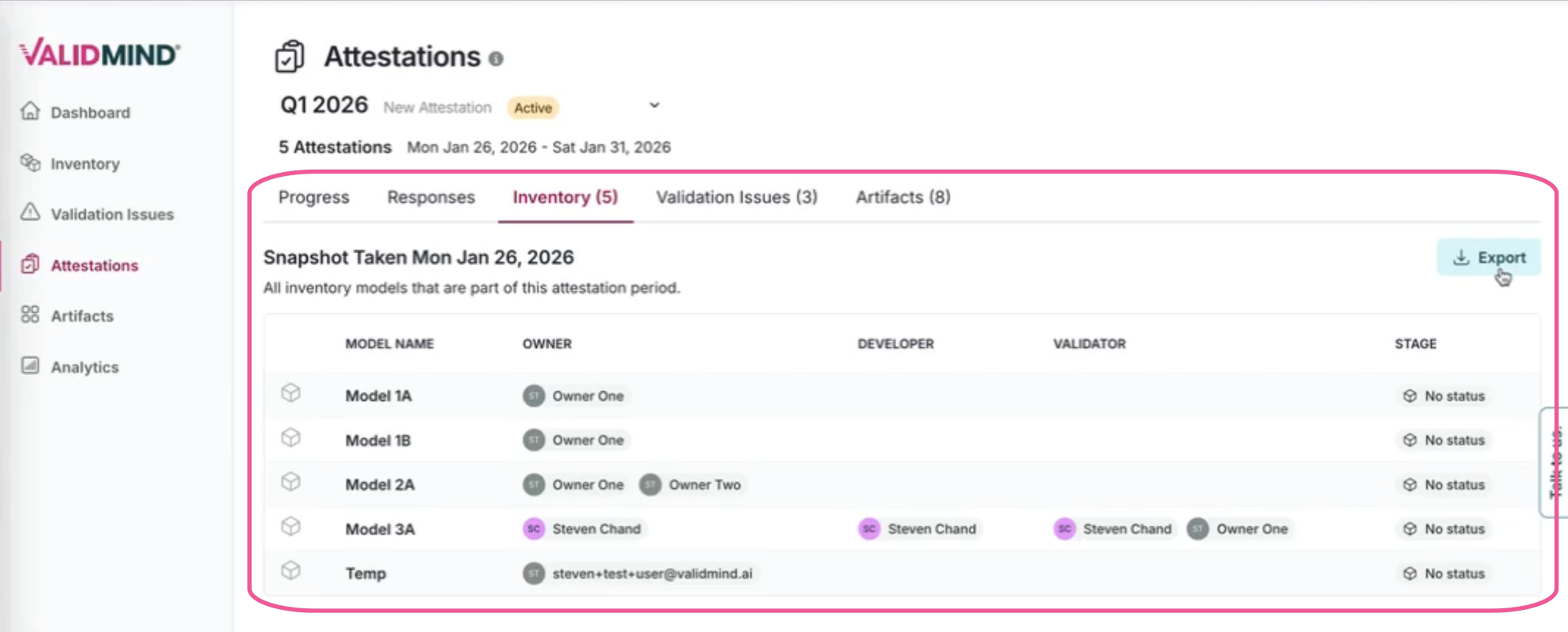Image resolution: width=1568 pixels, height=632 pixels.
Task: Click the date range 'Mon Jan 26, 2026 - Sat Jan 31, 2026'
Action: point(539,148)
